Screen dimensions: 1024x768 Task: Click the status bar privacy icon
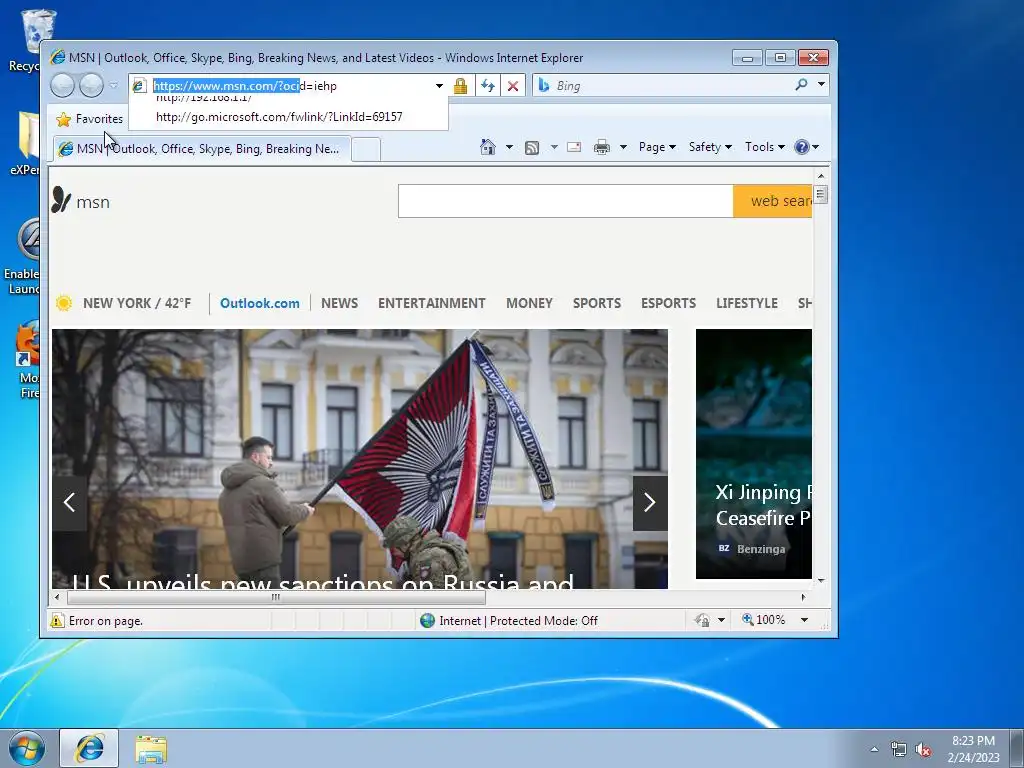[x=703, y=620]
